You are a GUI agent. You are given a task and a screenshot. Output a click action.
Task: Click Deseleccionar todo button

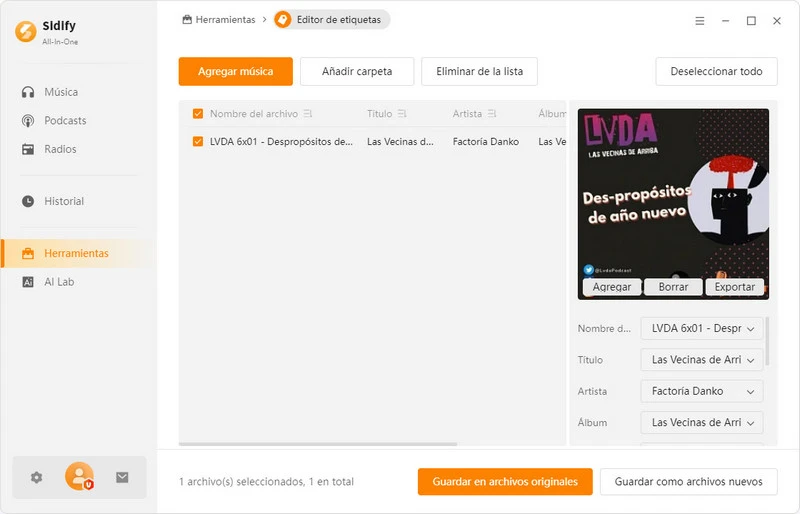(x=716, y=71)
